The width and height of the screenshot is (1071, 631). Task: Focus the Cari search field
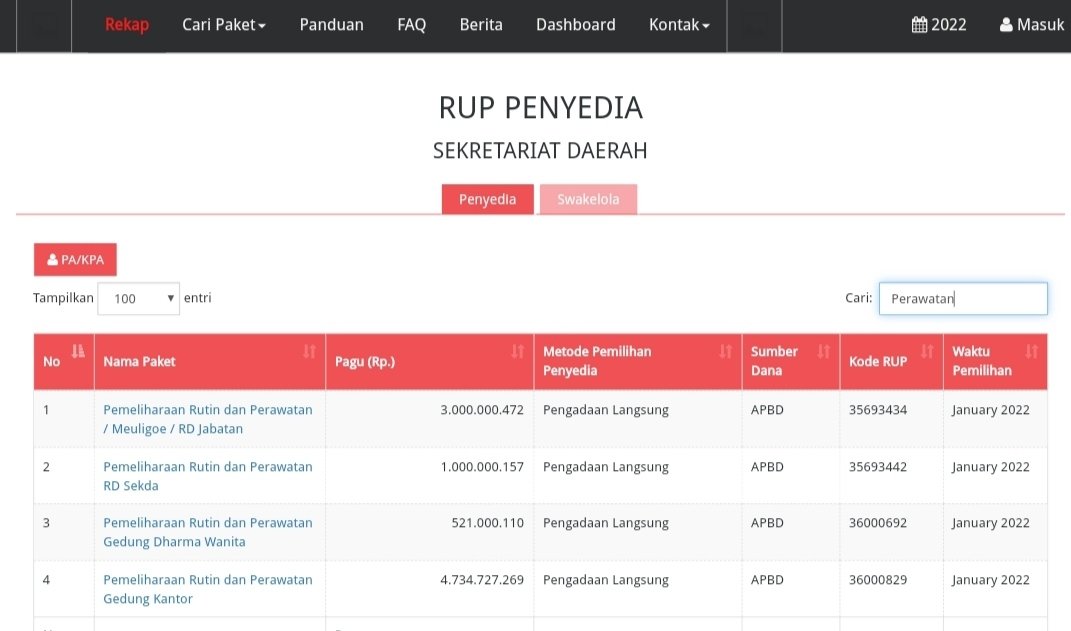963,298
